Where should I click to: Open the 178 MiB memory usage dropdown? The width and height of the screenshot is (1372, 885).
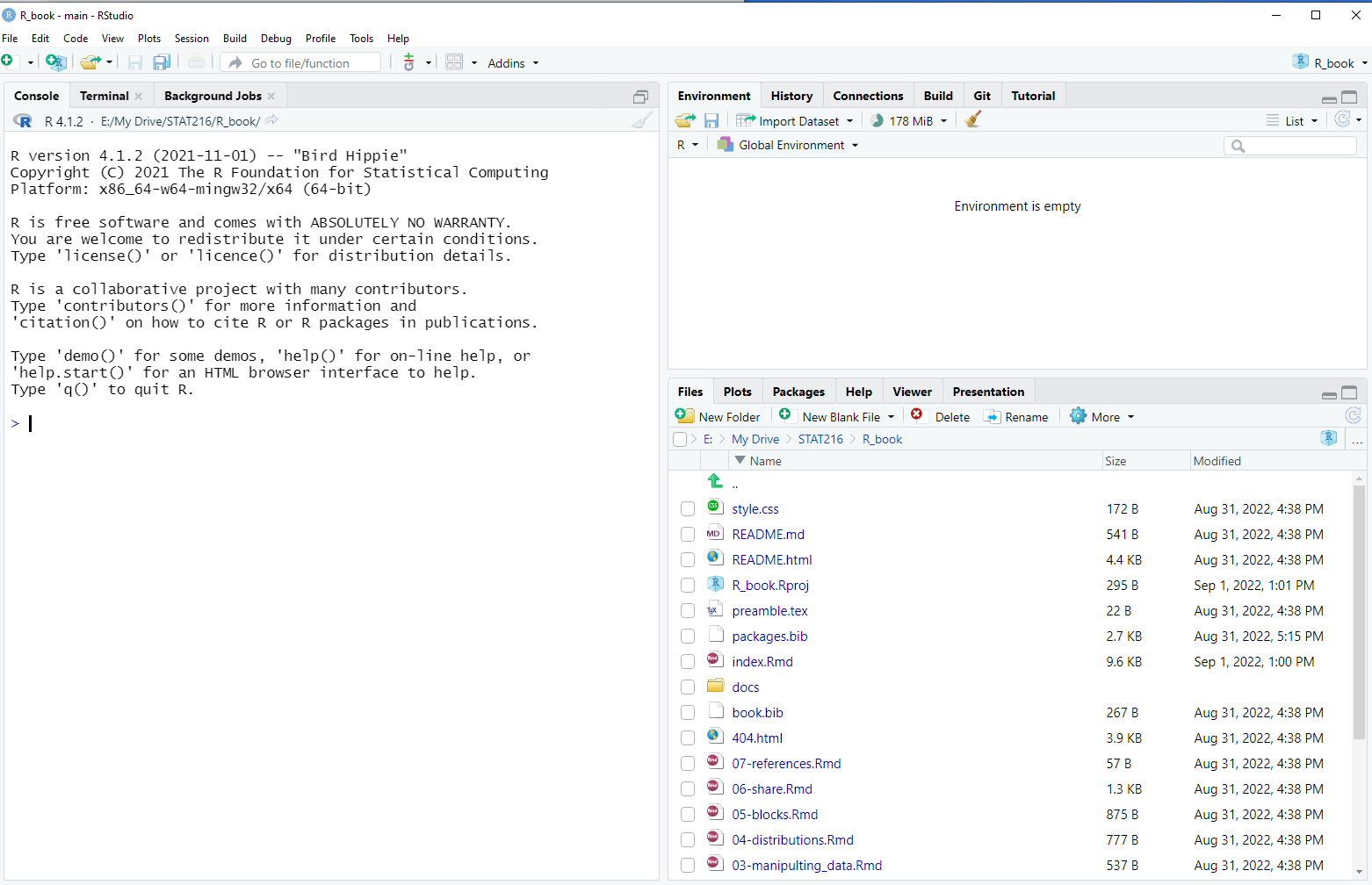(x=909, y=121)
